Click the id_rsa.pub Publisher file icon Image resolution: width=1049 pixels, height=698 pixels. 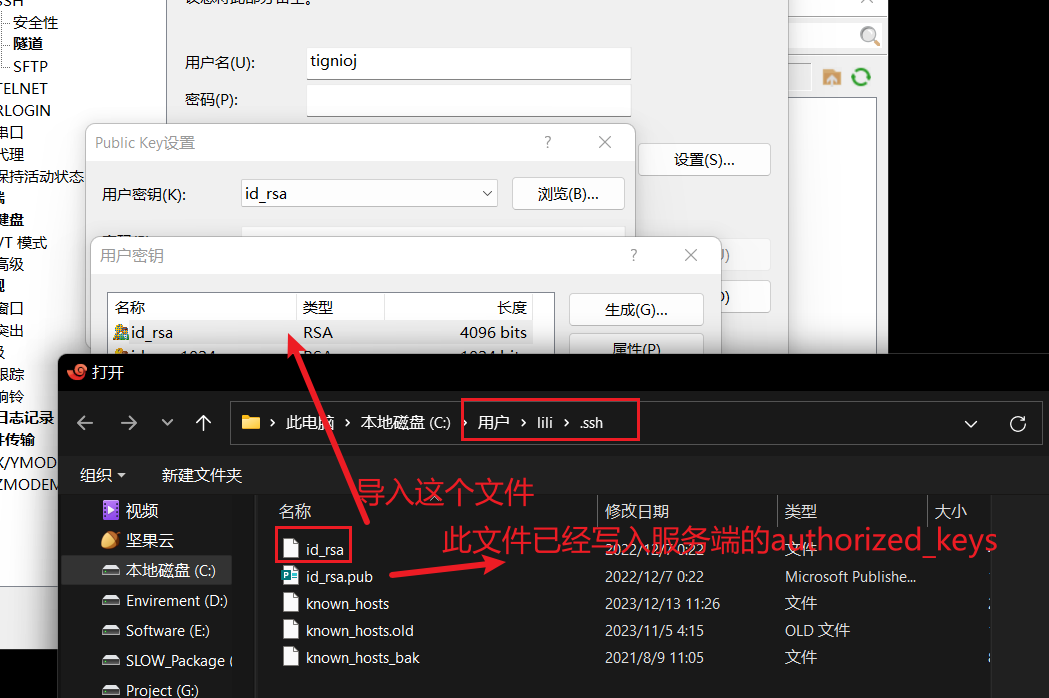tap(290, 575)
